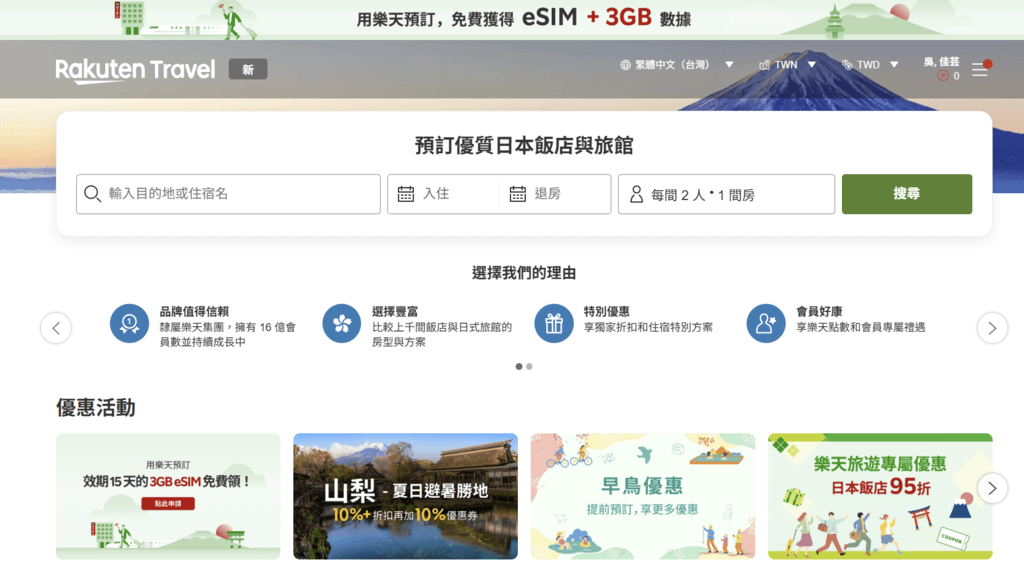Select the first carousel page dot
1024x565 pixels.
click(x=519, y=366)
